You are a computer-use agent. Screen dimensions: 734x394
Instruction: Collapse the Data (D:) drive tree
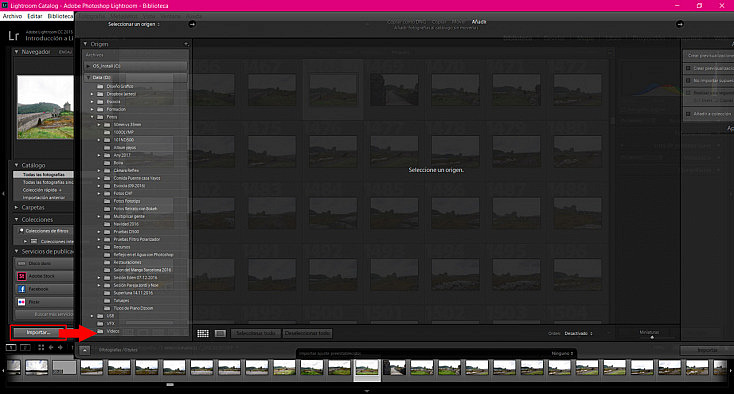[88, 77]
